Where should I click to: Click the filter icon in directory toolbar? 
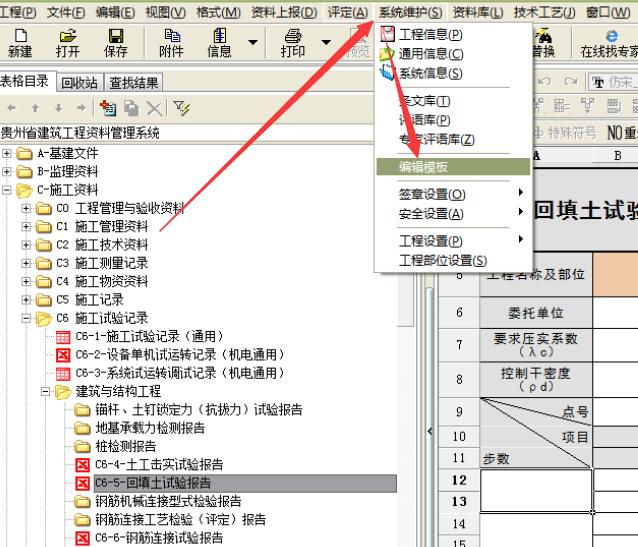[181, 108]
